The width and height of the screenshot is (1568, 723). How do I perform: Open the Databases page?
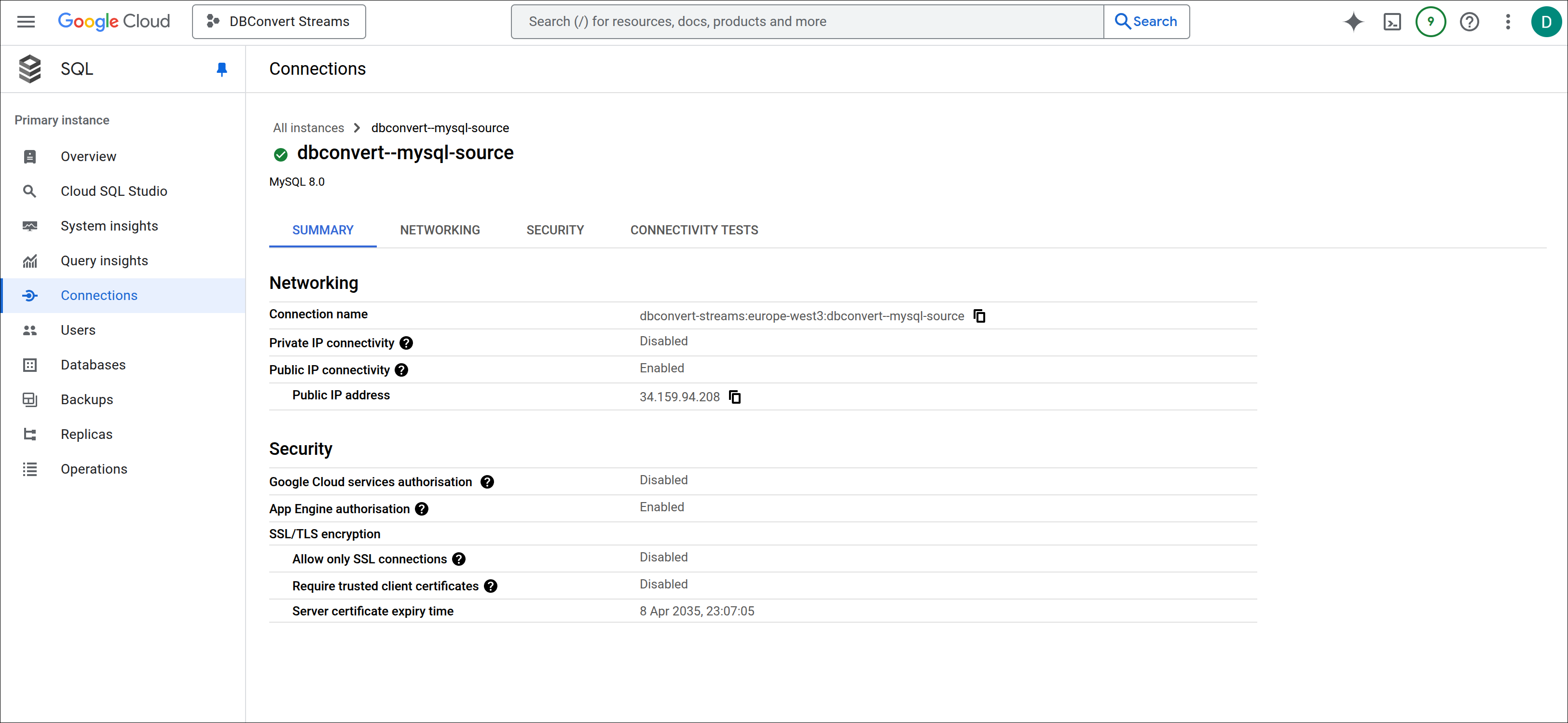tap(124, 365)
